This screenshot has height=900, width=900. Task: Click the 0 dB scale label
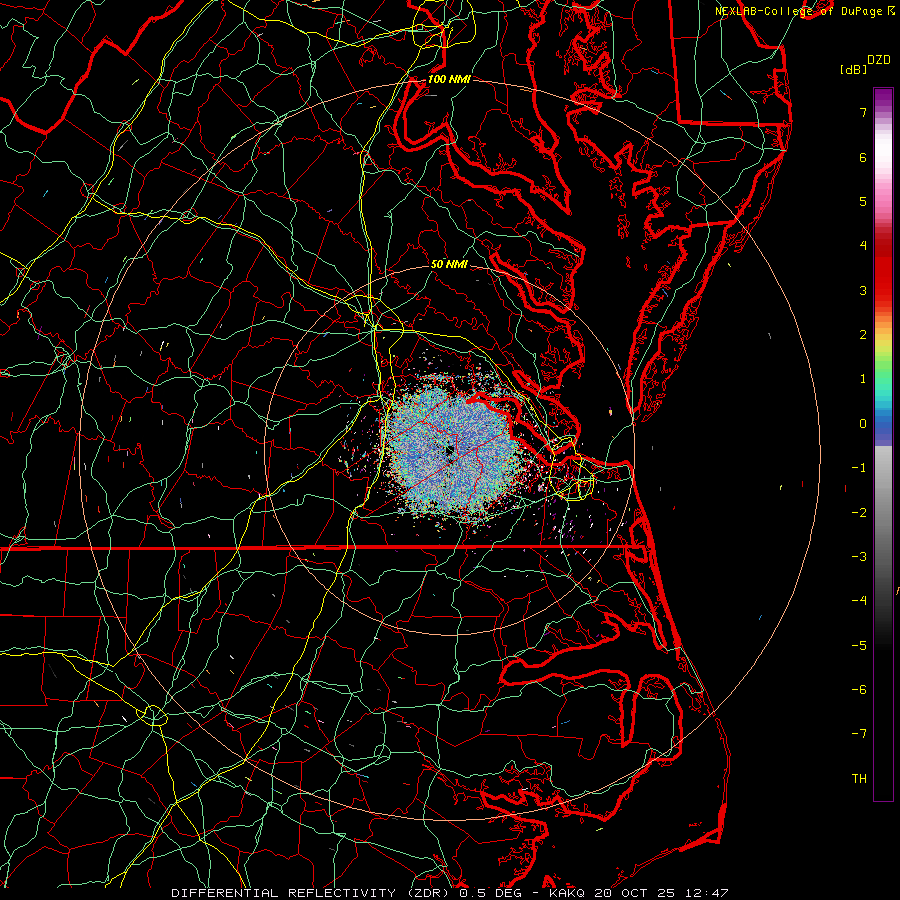click(863, 424)
